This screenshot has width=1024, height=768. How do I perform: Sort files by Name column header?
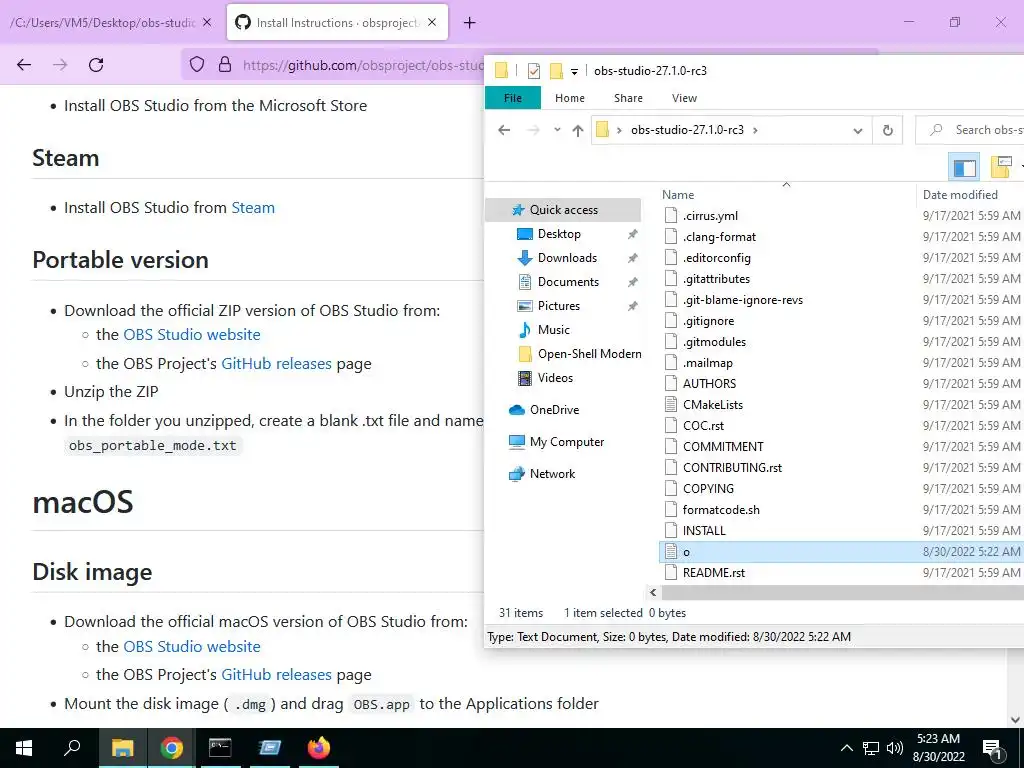[x=678, y=195]
